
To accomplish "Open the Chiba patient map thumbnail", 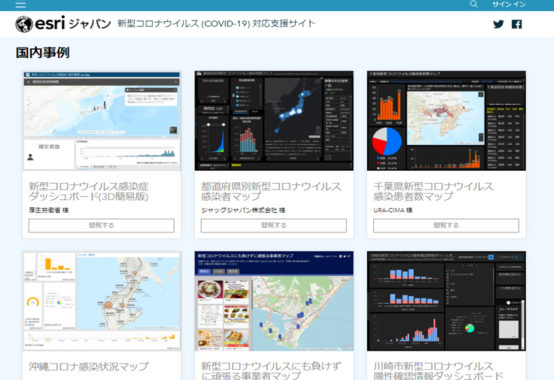I will click(446, 121).
